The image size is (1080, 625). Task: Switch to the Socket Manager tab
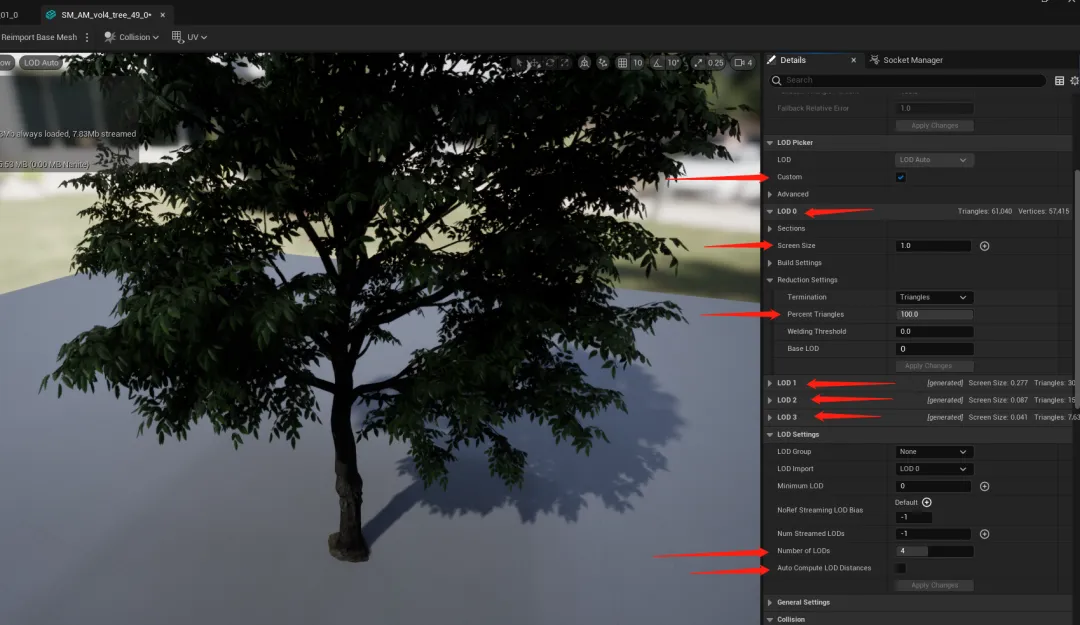pyautogui.click(x=911, y=60)
